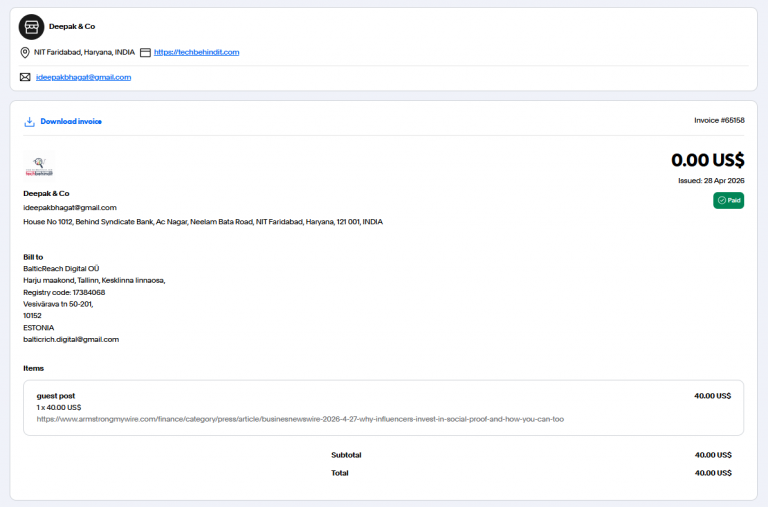Click the Subtotal label
The height and width of the screenshot is (507, 768).
coord(346,455)
